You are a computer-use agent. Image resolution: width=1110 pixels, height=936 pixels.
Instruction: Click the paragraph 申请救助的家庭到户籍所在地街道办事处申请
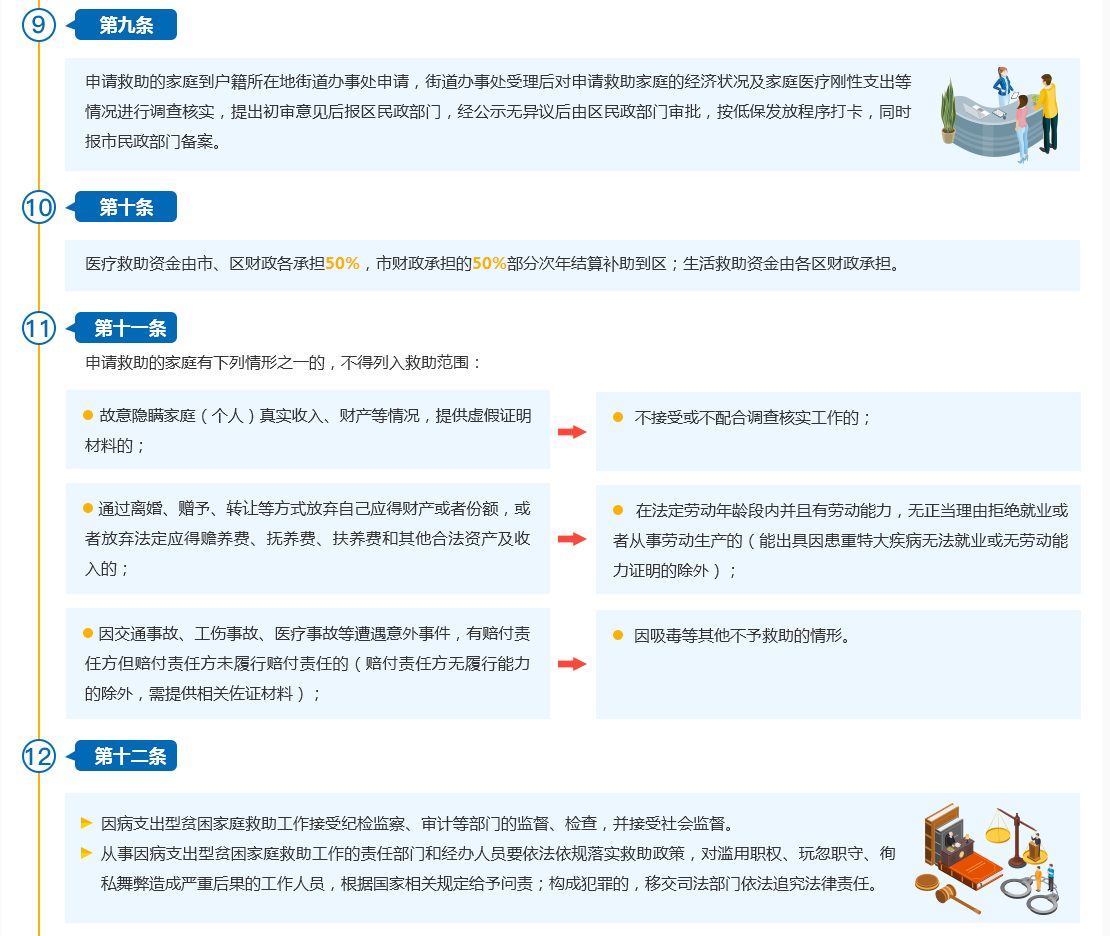[498, 112]
